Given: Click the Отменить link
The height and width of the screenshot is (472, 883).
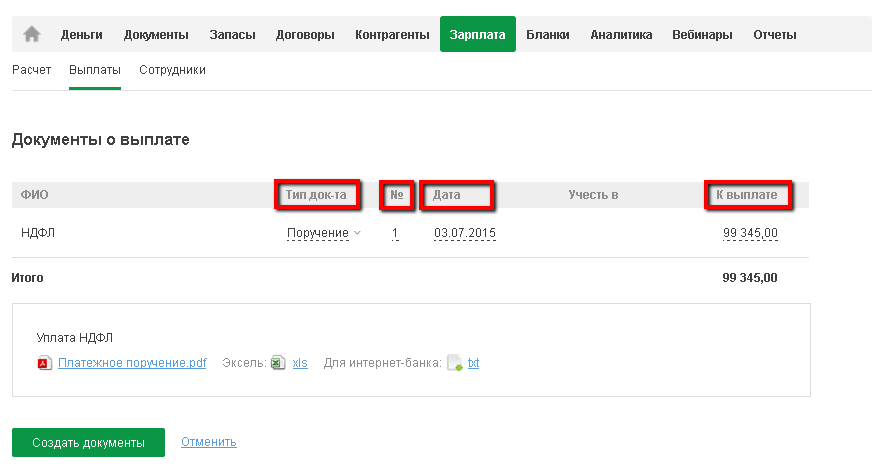Looking at the screenshot, I should [x=208, y=442].
